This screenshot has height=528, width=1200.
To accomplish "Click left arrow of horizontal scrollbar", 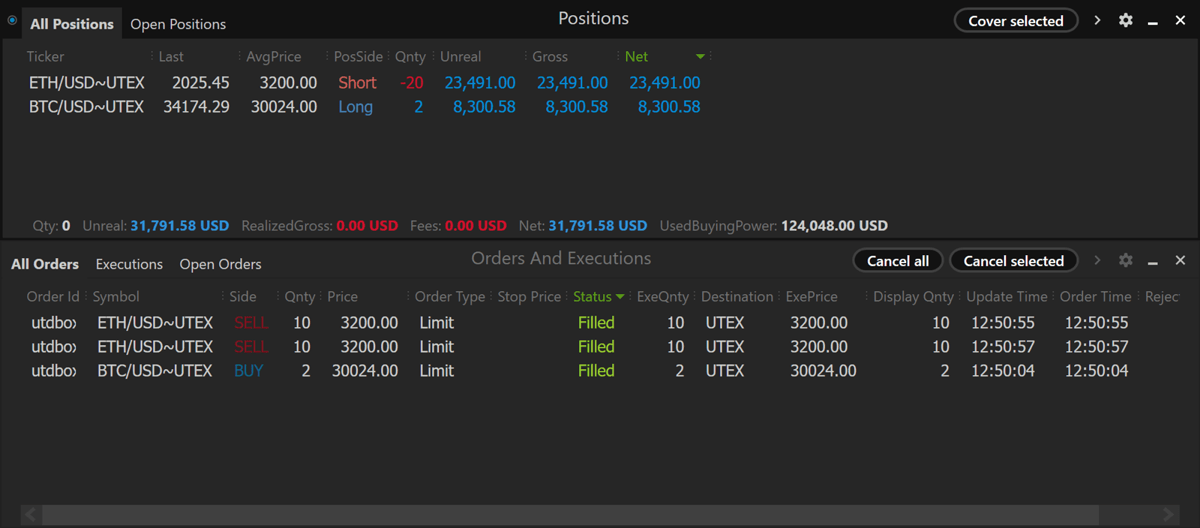I will tap(30, 515).
